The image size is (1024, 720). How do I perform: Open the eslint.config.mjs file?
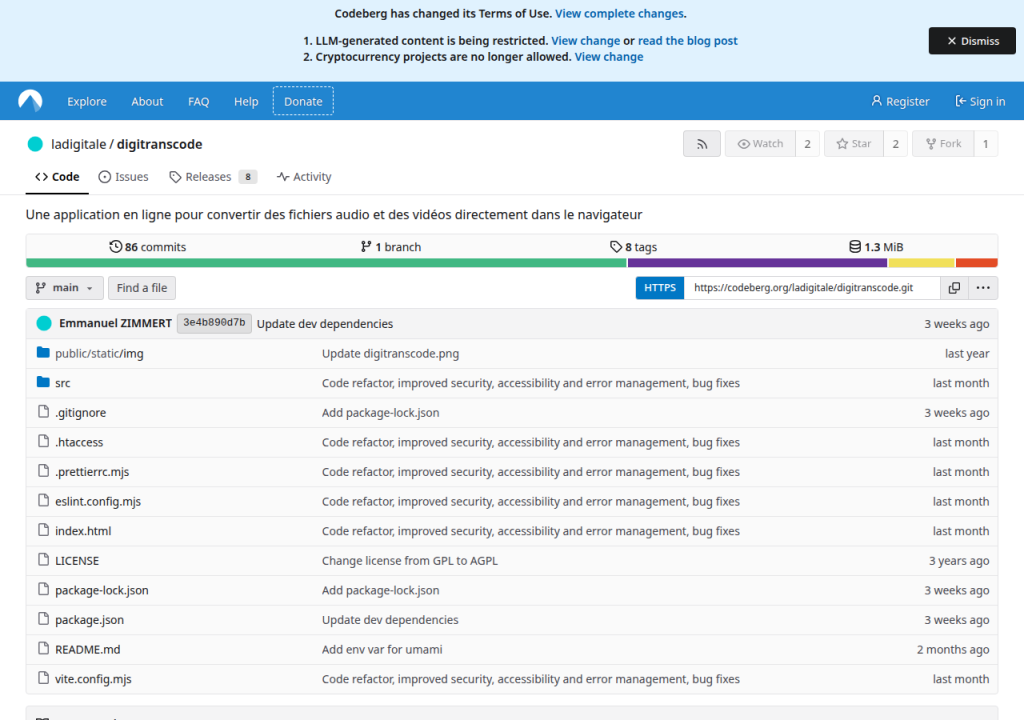tap(98, 501)
